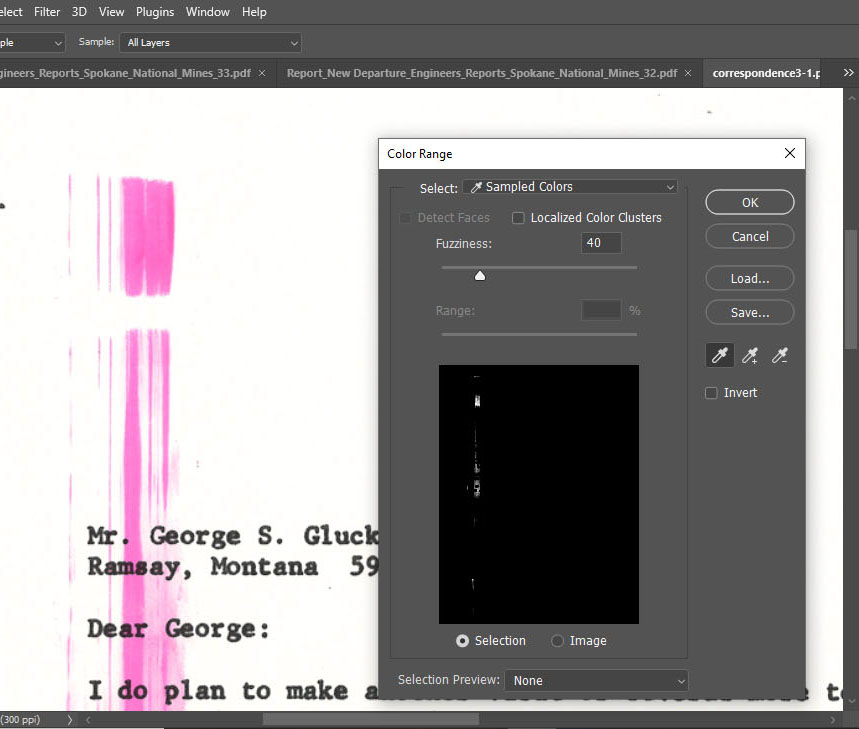The width and height of the screenshot is (859, 729).
Task: Click the Fuzziness value field showing 40
Action: pyautogui.click(x=600, y=243)
